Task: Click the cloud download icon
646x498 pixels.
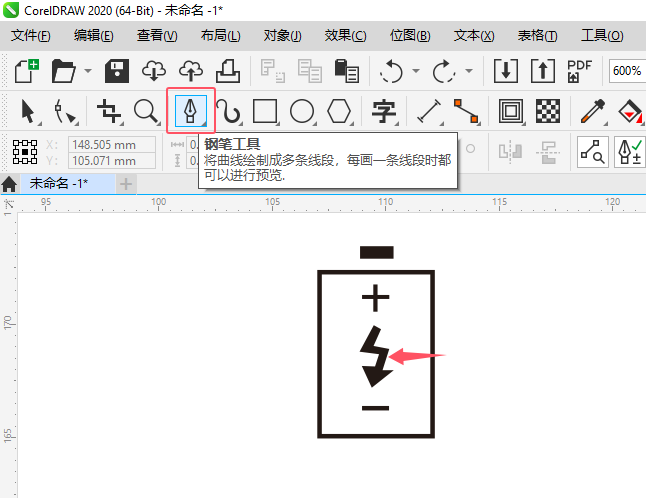Action: tap(154, 71)
